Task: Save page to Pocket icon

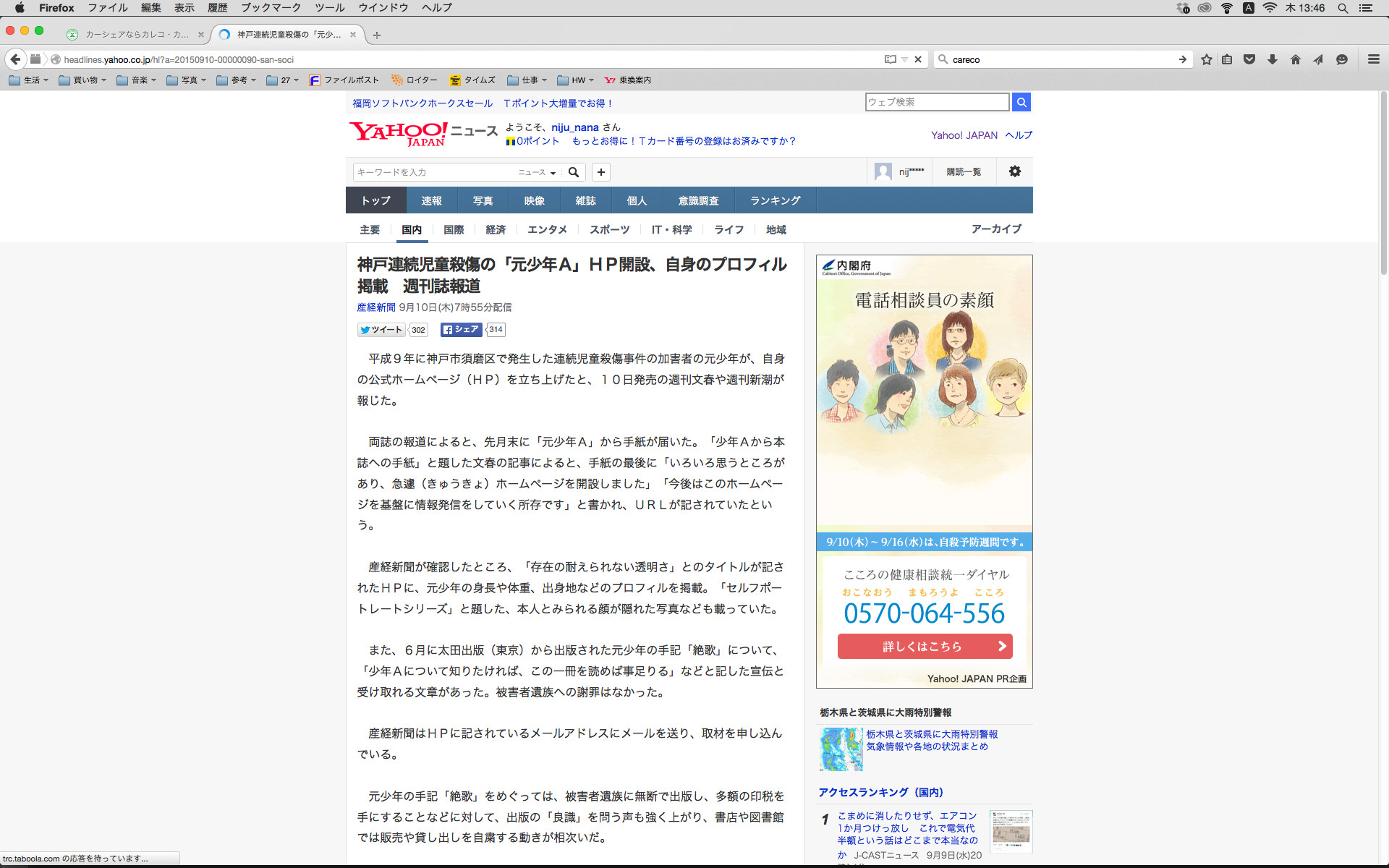Action: (1249, 59)
